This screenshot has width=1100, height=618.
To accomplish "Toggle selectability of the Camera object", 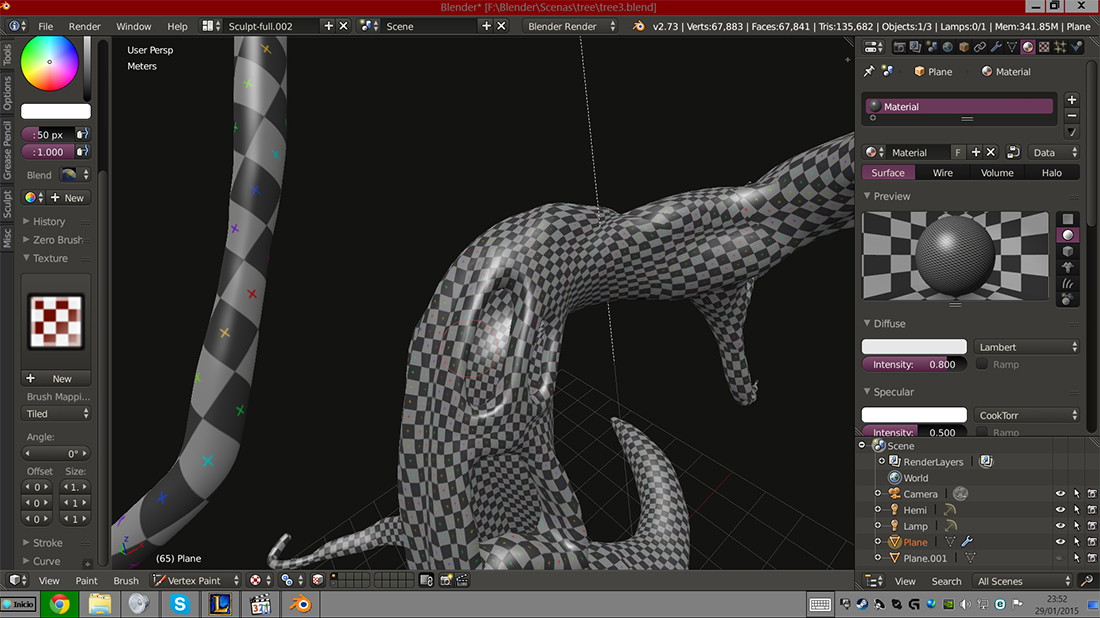I will tap(1077, 495).
